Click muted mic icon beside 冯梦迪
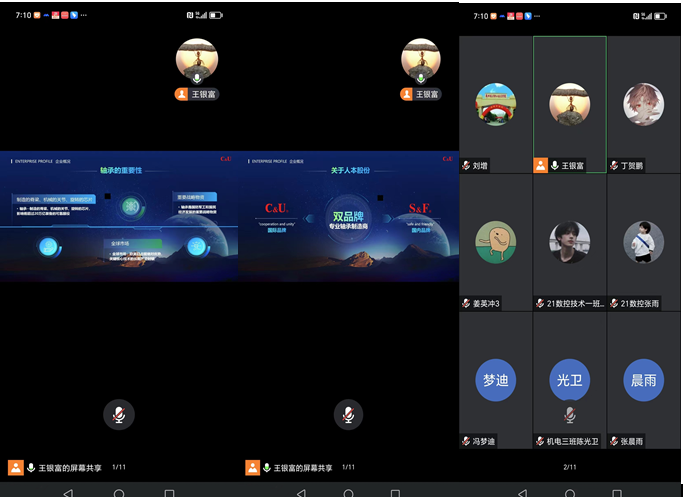Screen dimensions: 685x497 click(x=466, y=441)
